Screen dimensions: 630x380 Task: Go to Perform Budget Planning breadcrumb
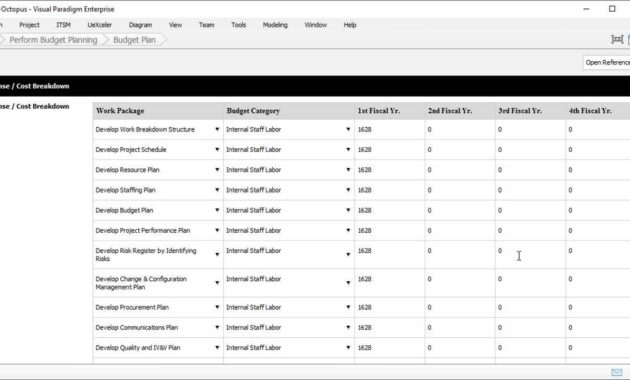click(x=53, y=40)
